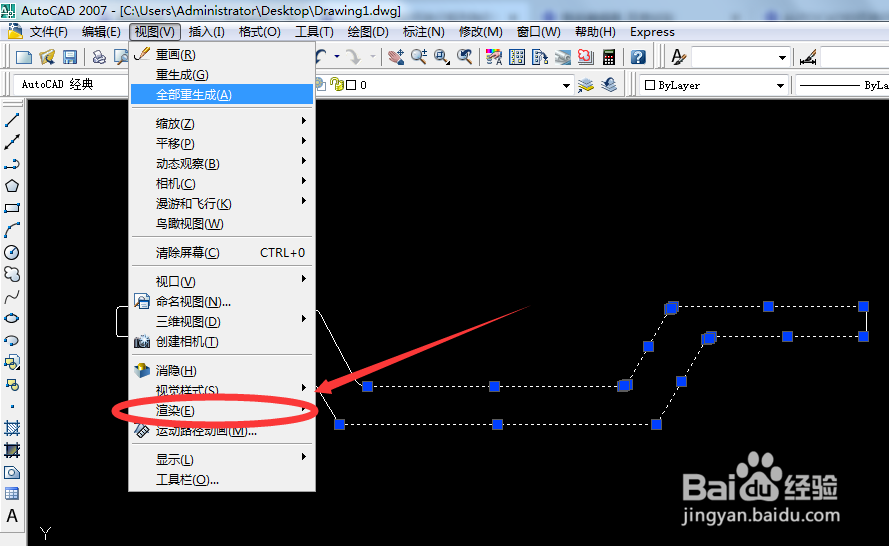The height and width of the screenshot is (546, 889).
Task: Select the Polygon tool
Action: (x=12, y=186)
